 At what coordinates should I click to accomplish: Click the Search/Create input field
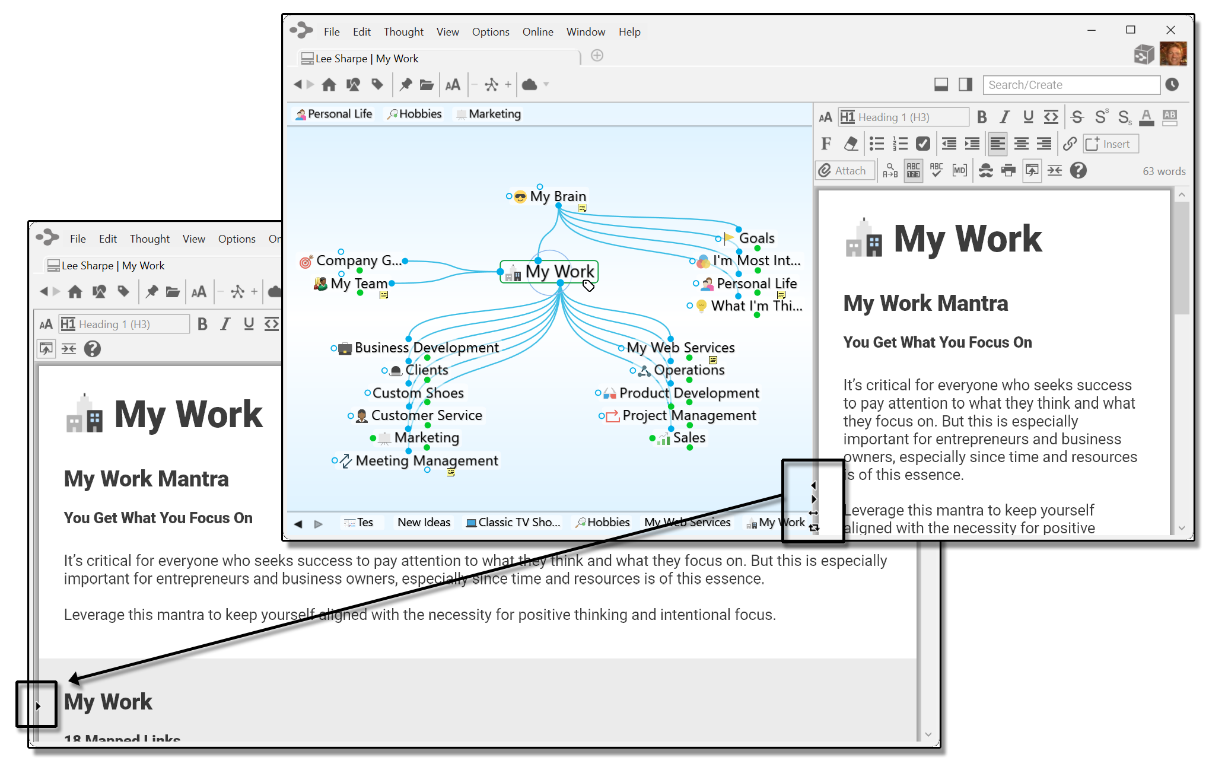[1070, 85]
